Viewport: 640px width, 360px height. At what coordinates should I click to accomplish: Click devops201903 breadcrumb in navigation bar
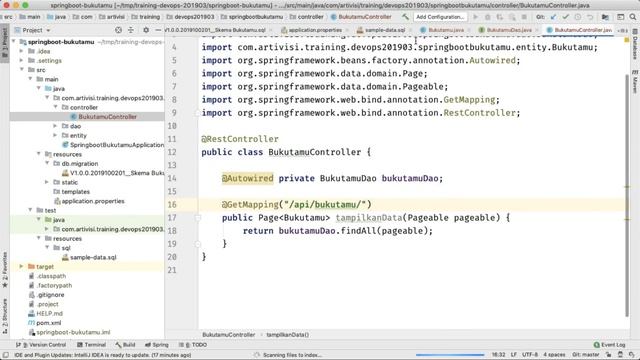point(191,17)
